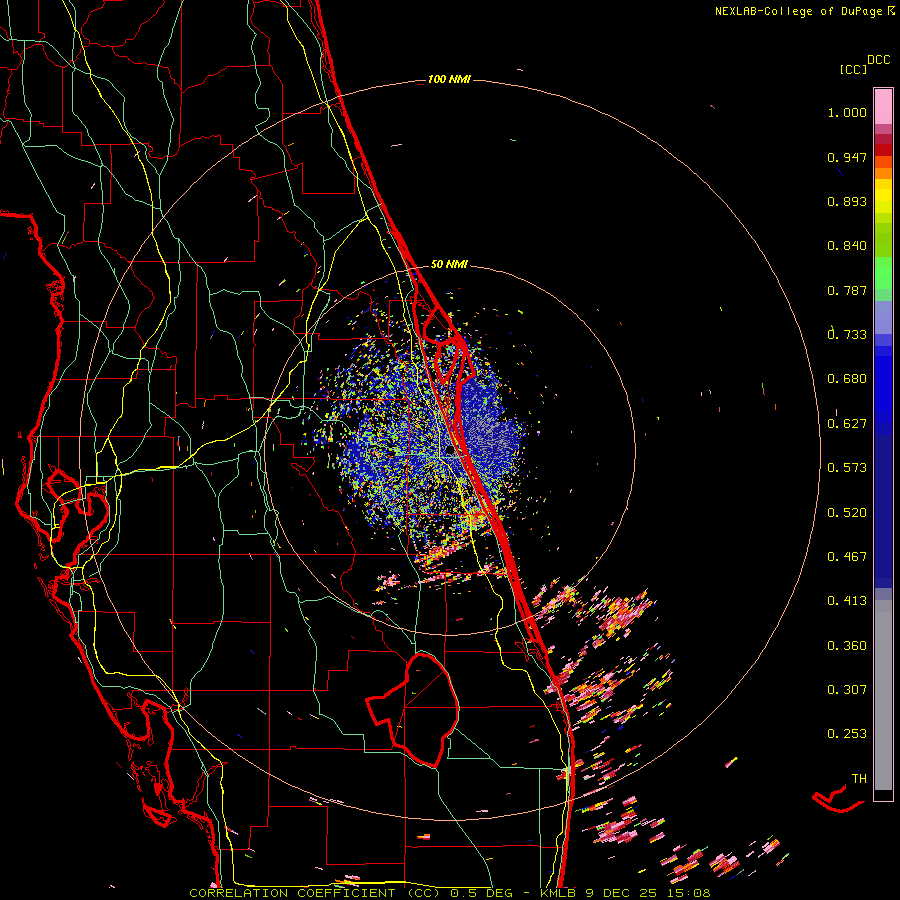Click the 0.893 scale value
Screen dimensions: 900x900
(x=847, y=201)
